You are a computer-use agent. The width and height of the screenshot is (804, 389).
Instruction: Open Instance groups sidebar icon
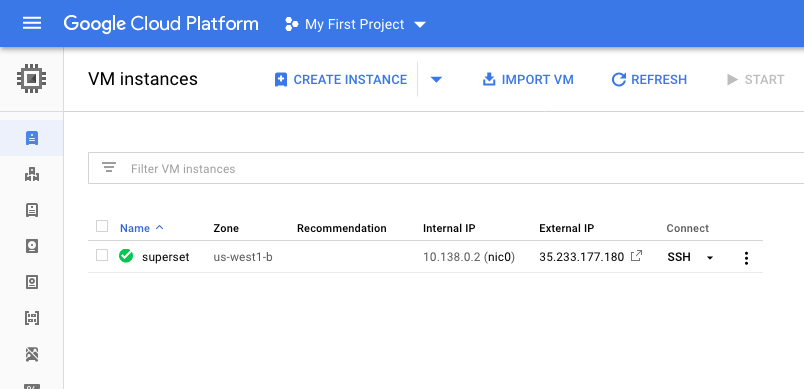click(x=32, y=174)
